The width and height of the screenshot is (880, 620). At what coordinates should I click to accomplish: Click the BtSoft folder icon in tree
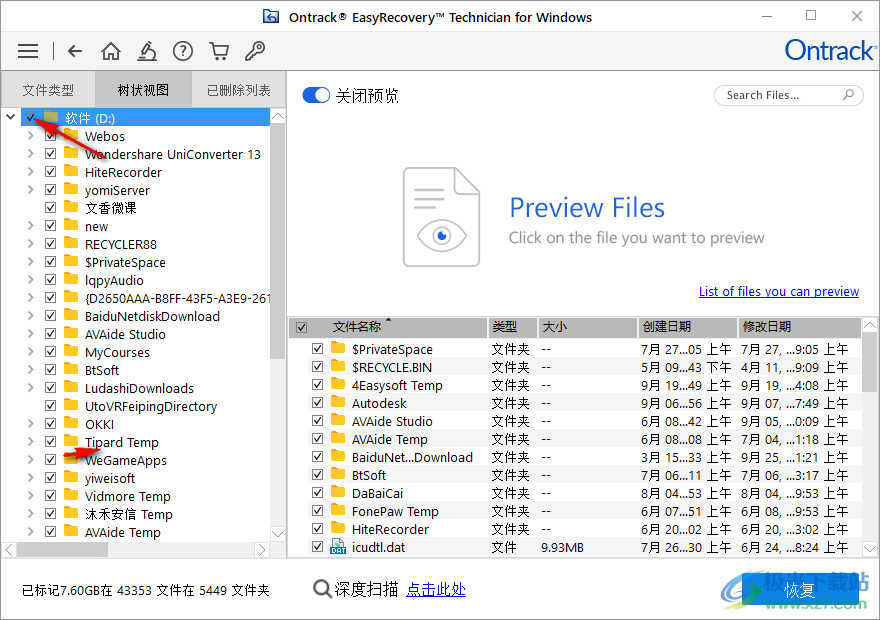pos(71,369)
